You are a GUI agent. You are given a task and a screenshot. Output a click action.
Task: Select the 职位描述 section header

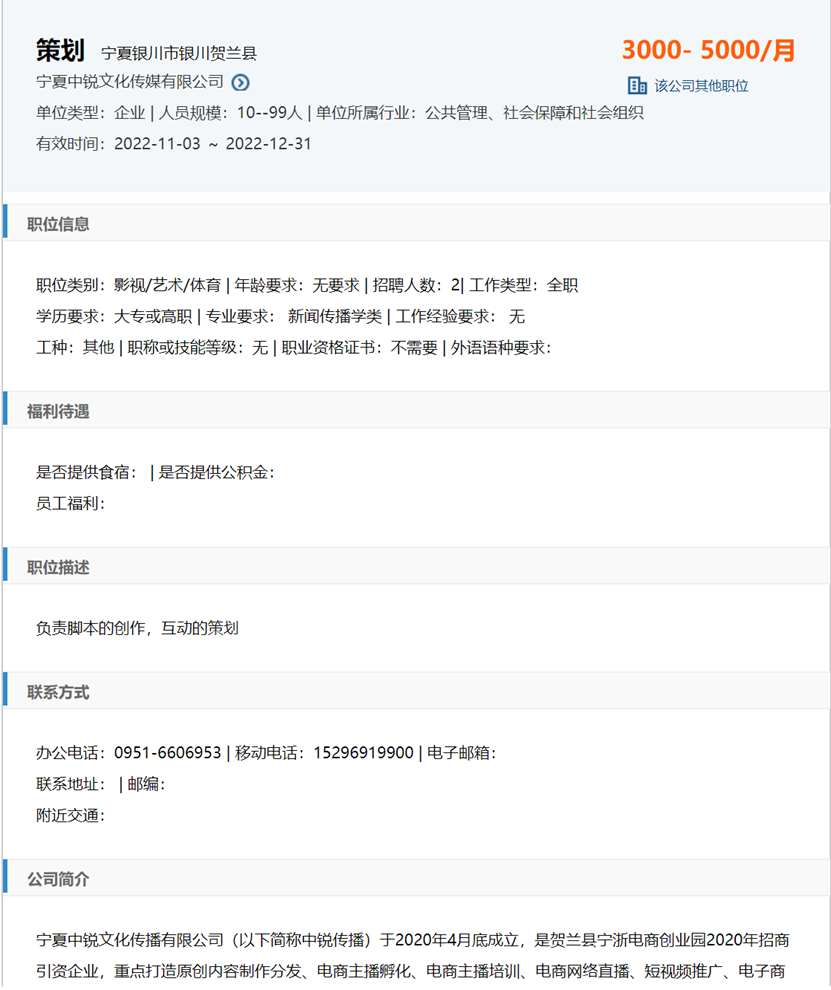click(58, 567)
